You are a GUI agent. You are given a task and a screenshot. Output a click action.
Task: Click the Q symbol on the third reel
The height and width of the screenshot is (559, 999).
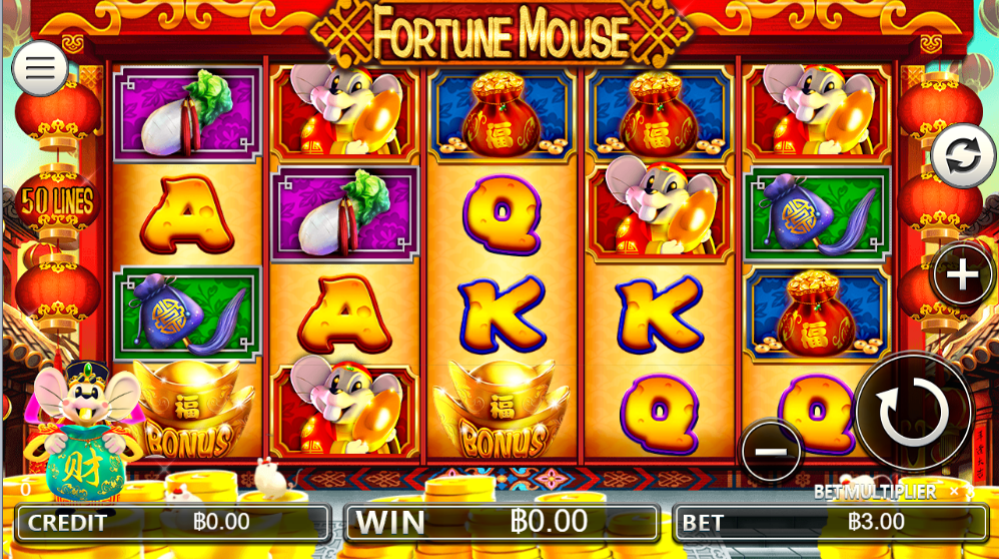[501, 214]
